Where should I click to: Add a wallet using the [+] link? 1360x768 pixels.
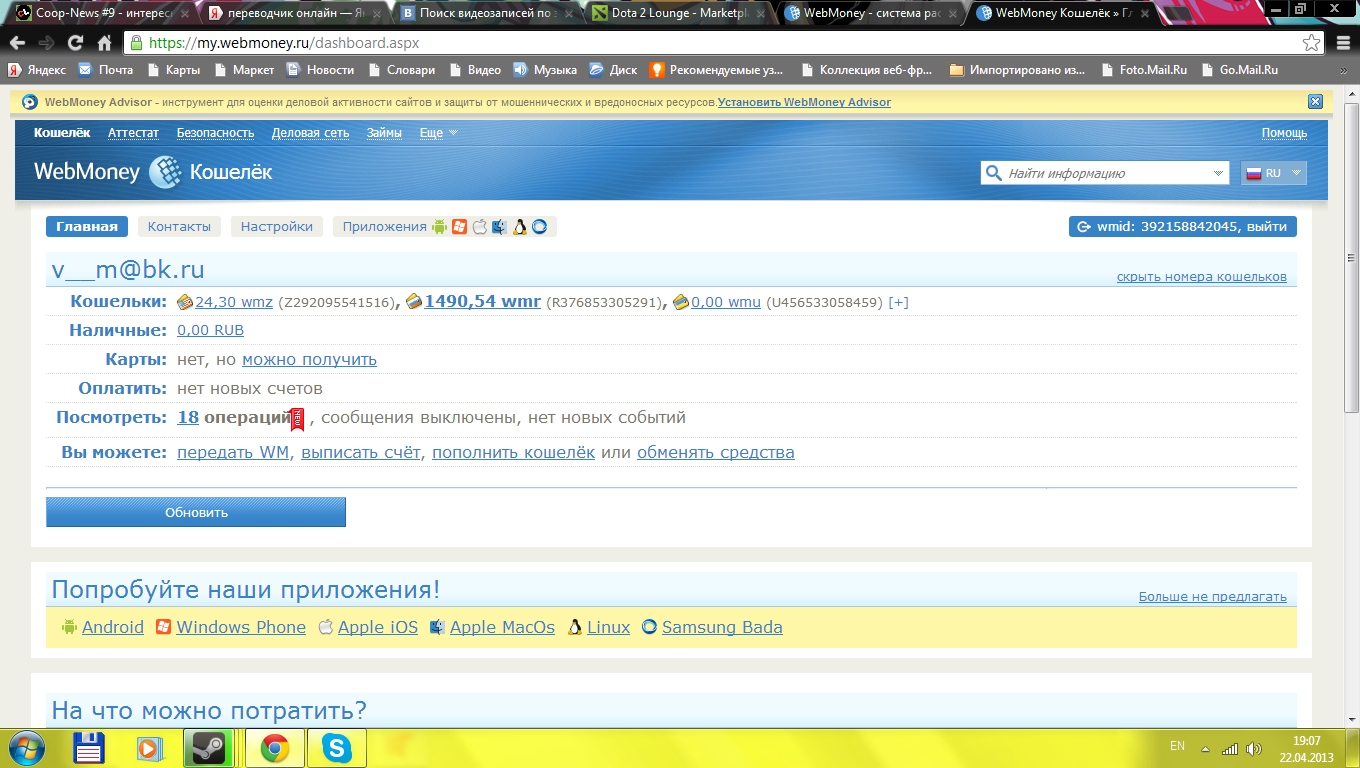898,302
